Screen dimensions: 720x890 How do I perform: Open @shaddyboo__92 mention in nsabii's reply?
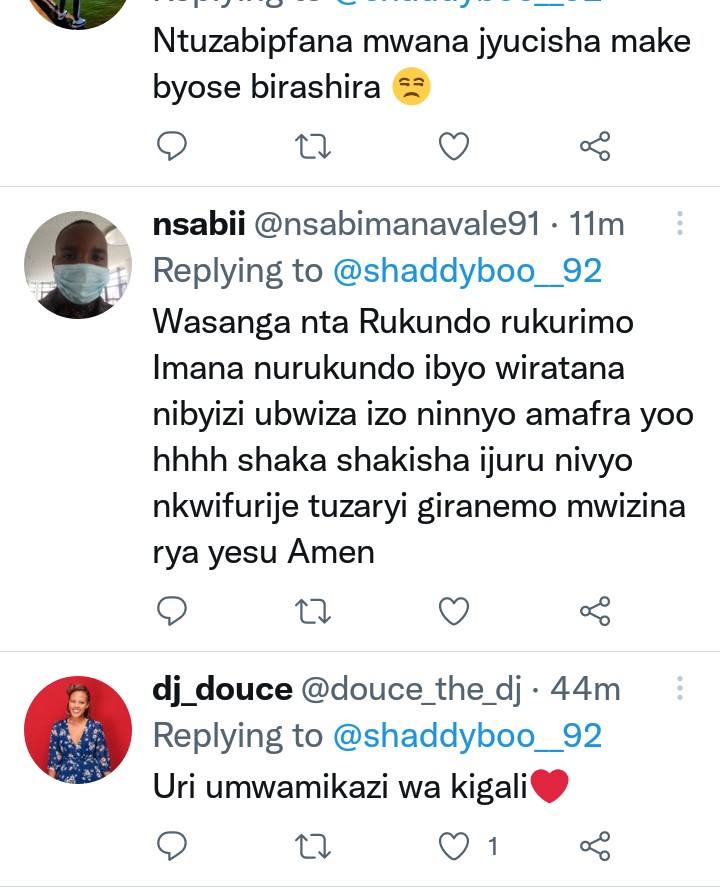(x=467, y=270)
